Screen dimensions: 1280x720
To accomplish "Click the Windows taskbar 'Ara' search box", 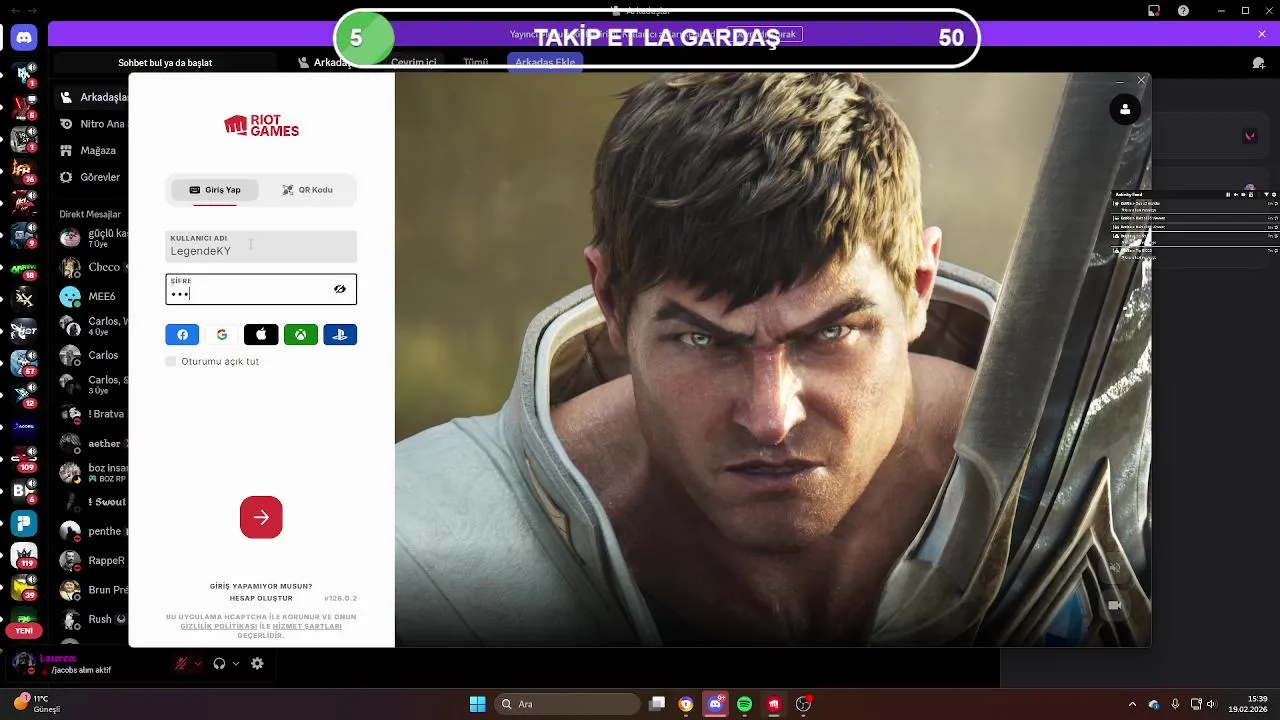I will (569, 704).
